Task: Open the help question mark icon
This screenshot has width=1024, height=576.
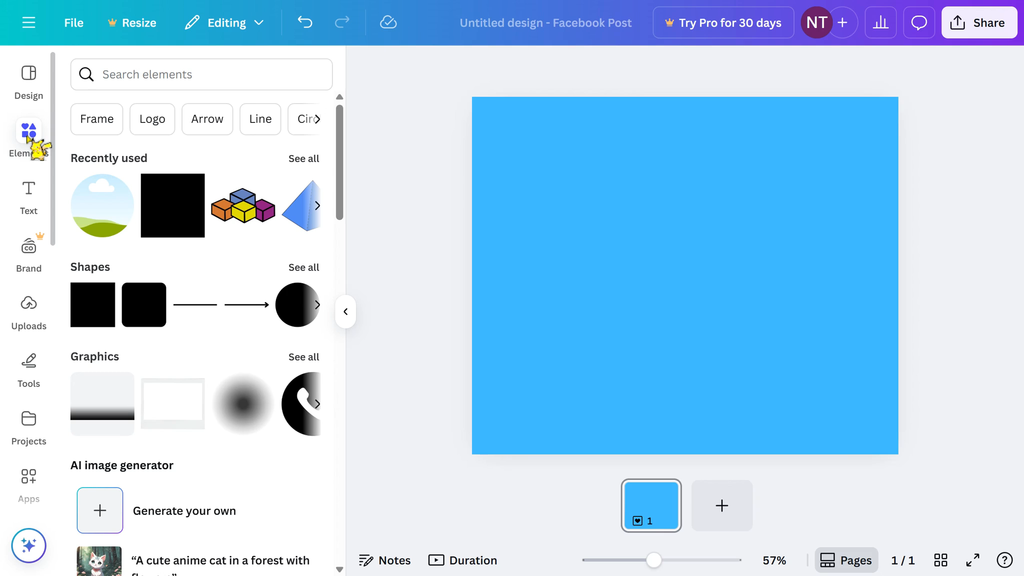Action: [1004, 560]
